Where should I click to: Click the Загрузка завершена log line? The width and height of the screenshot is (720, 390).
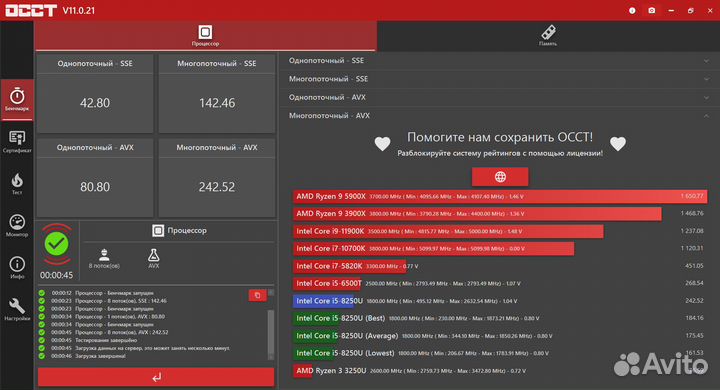[x=88, y=356]
